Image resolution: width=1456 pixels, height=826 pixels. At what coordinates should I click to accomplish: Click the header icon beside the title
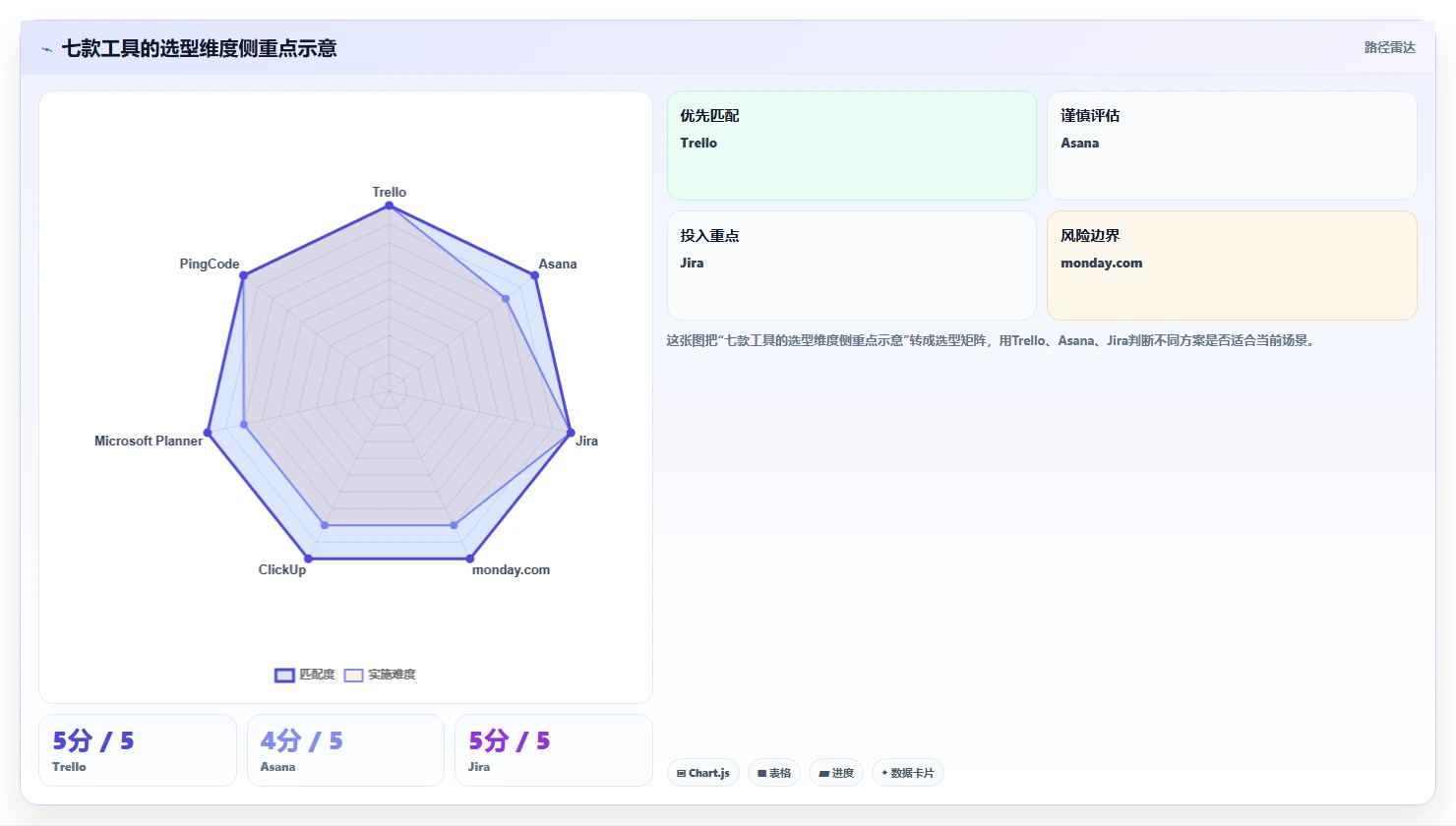(x=46, y=48)
